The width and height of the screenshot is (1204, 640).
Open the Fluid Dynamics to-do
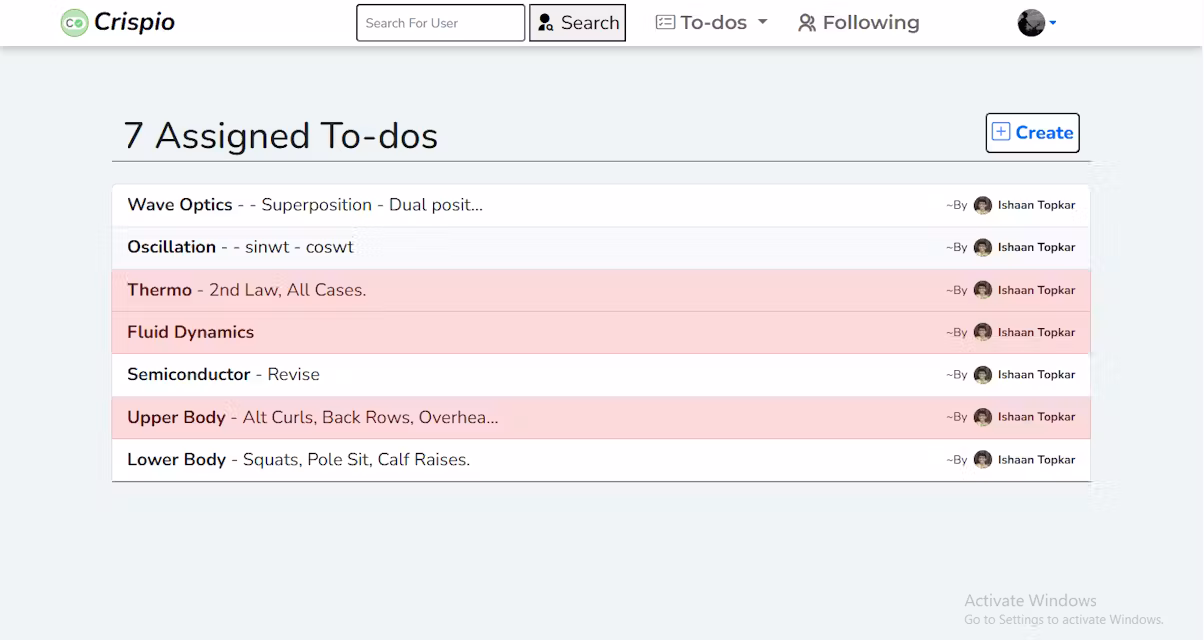pyautogui.click(x=191, y=332)
